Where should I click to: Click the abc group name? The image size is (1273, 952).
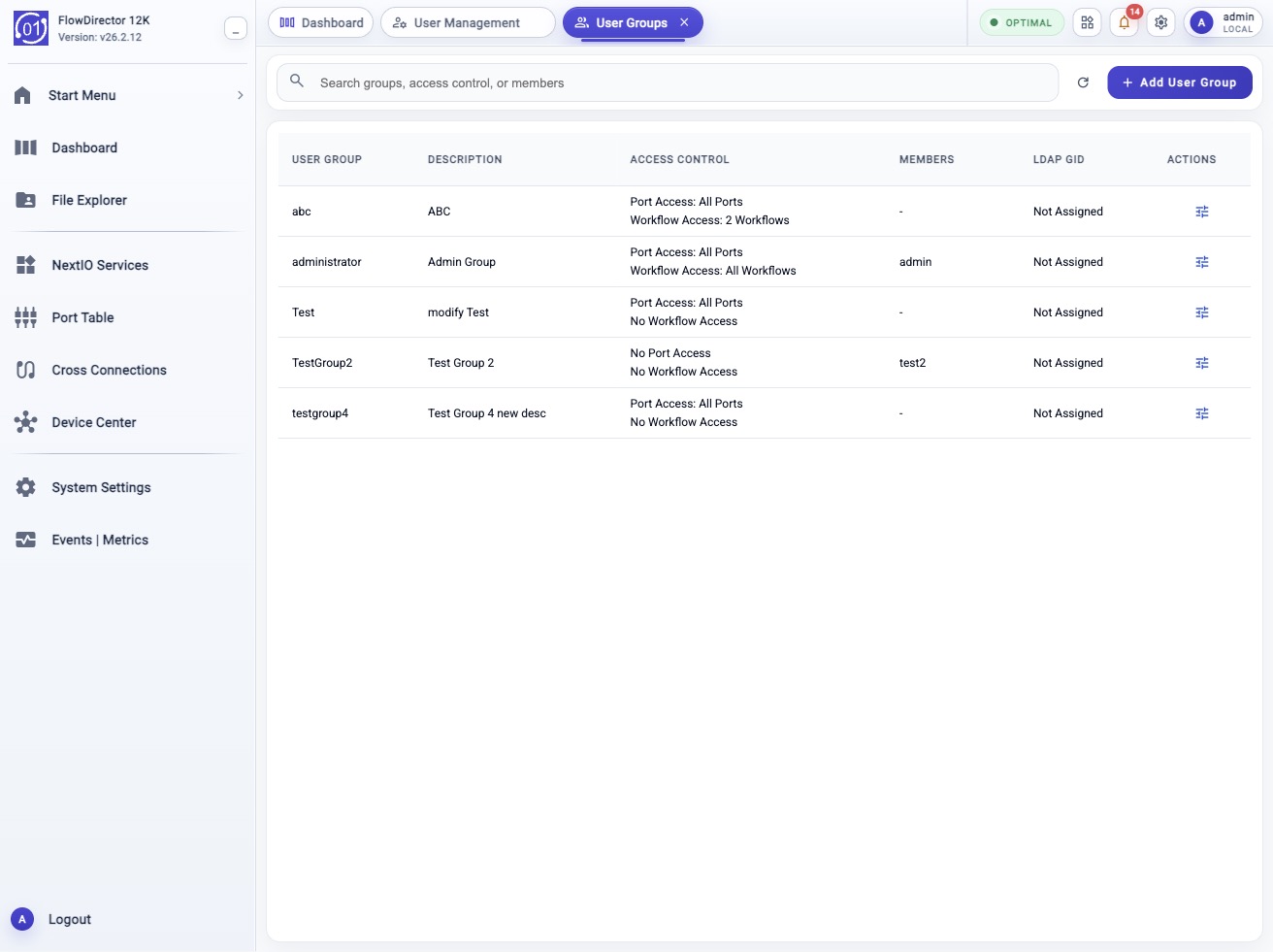[x=302, y=212]
